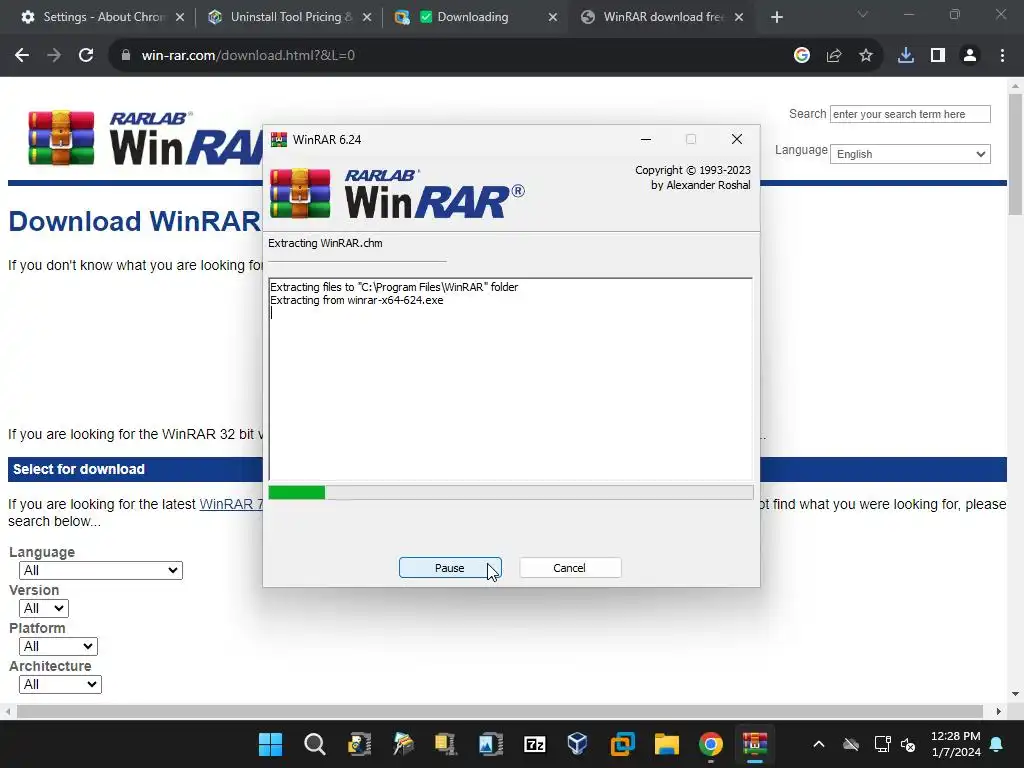Share this page icon
1024x768 pixels.
tap(834, 56)
